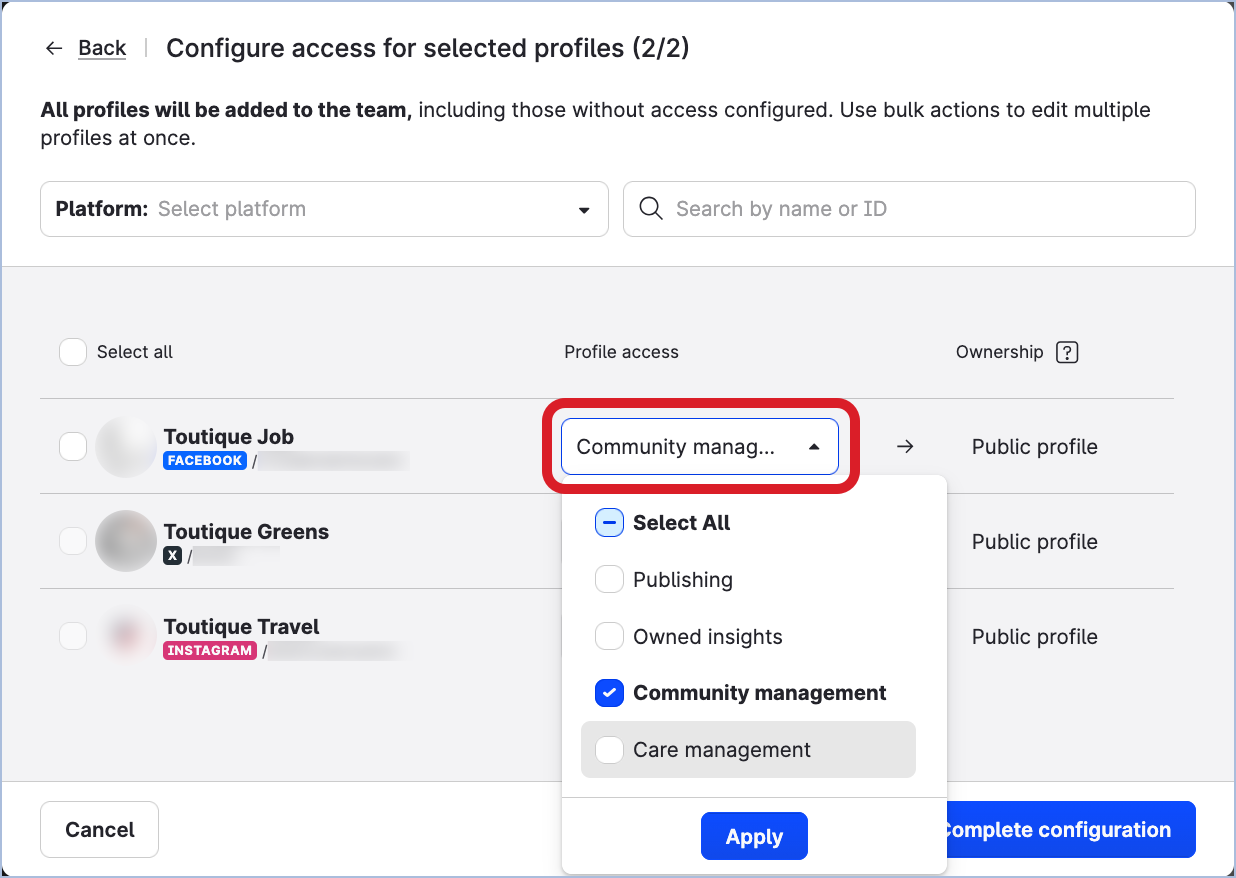Click the arrow icon beside Toutique Job access
Screen dimensions: 1236x878
905,447
